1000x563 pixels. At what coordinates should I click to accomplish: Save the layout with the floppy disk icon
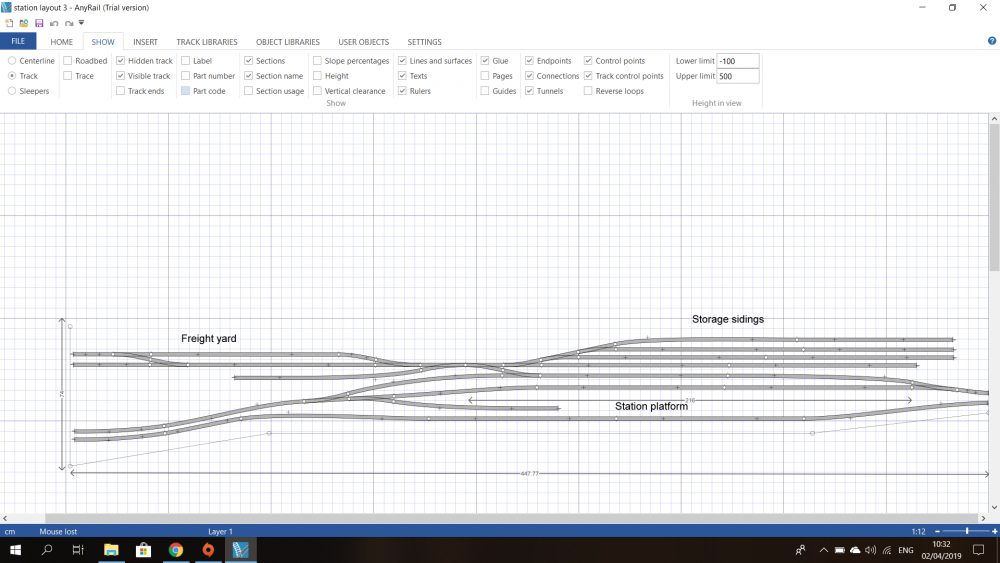[39, 23]
